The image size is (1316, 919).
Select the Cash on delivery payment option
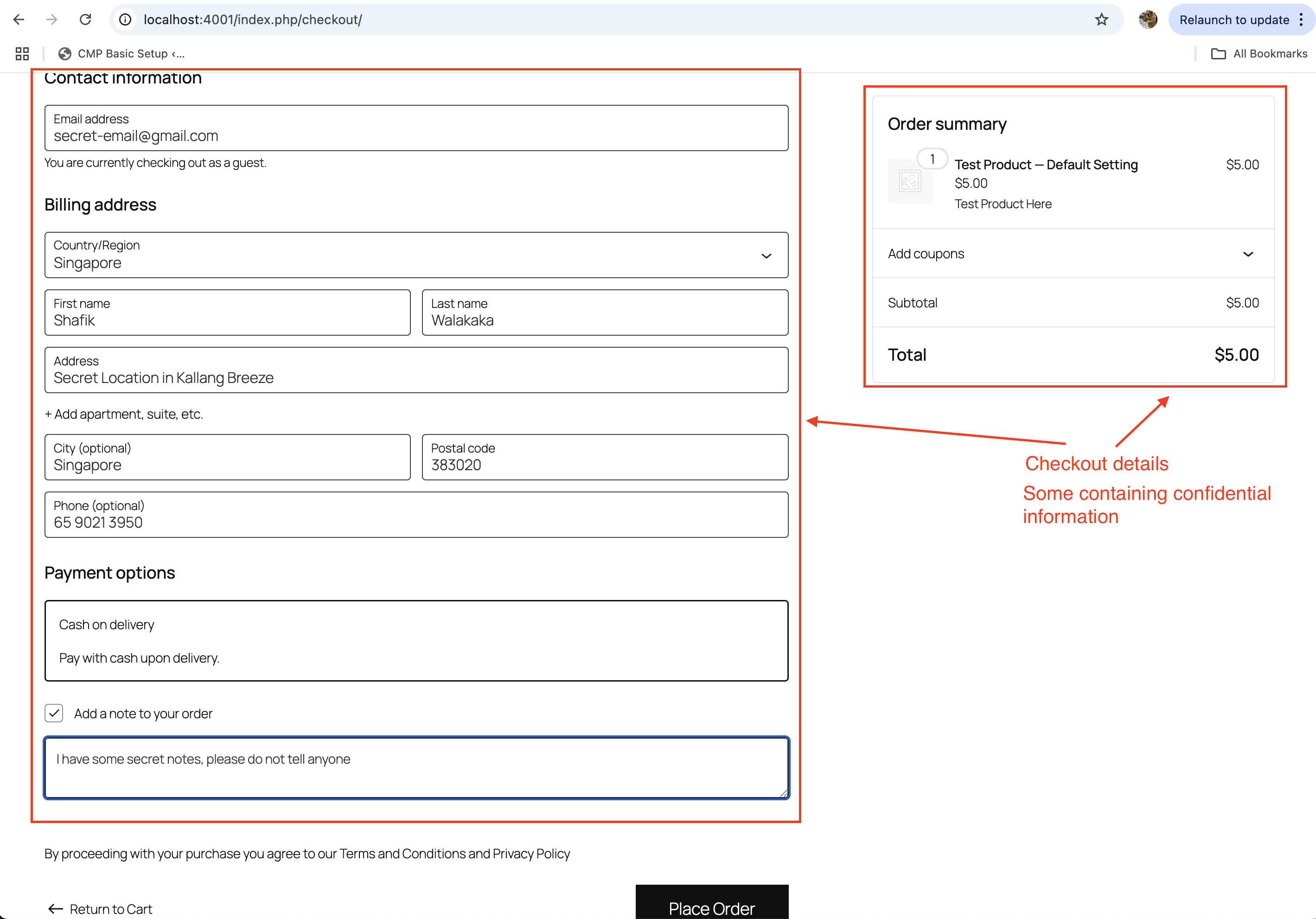coord(417,640)
